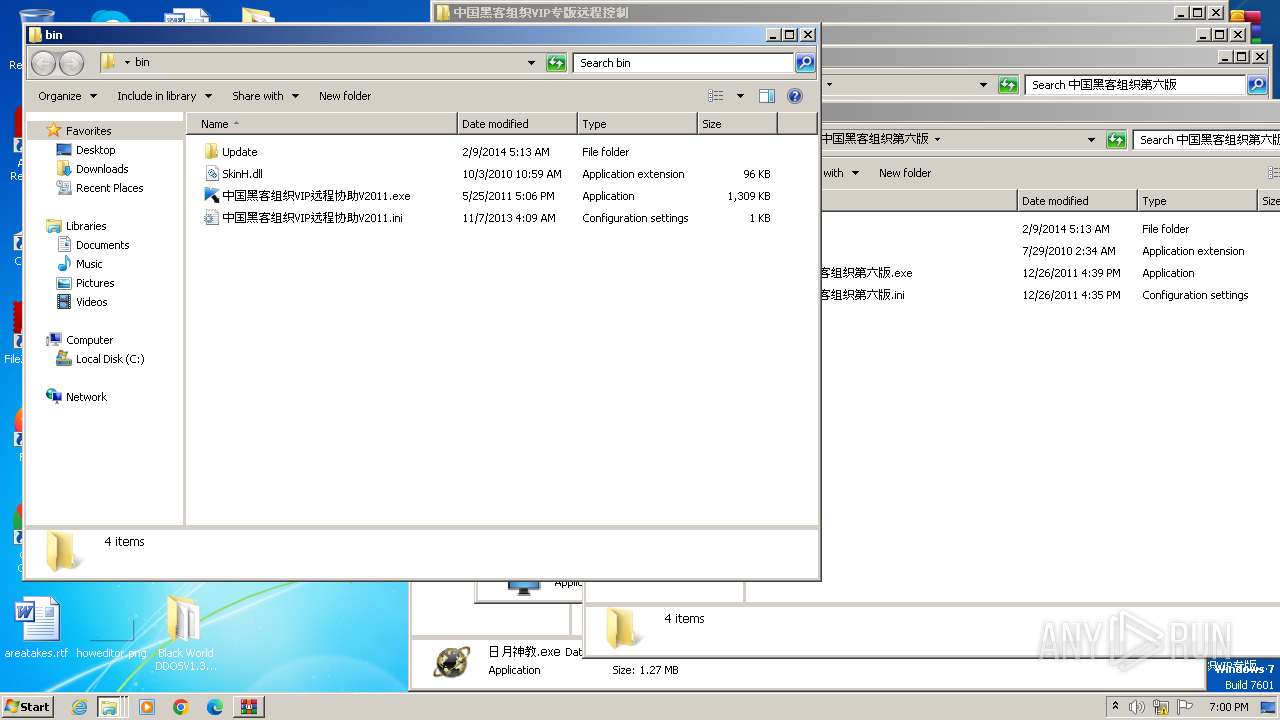
Task: Select the 中国黑客组织VIP远程协助V2011.exe application icon
Action: click(x=211, y=196)
